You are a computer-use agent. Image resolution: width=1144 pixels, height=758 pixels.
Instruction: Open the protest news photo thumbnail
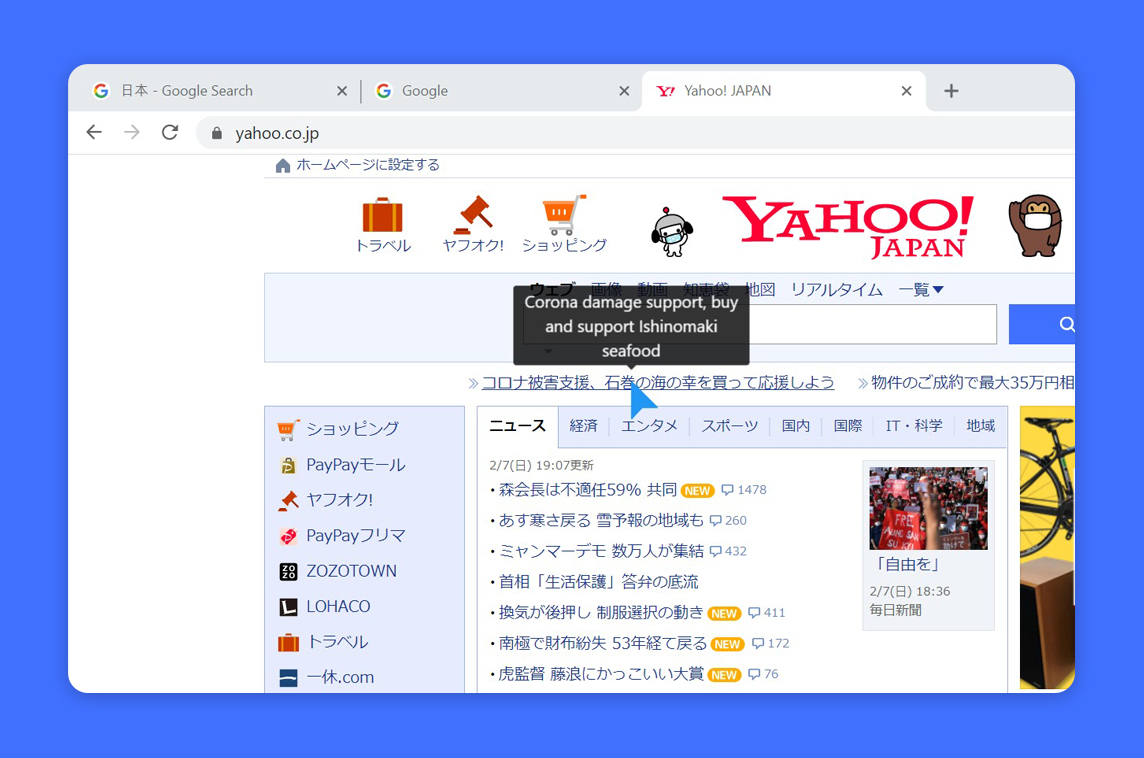[x=928, y=508]
